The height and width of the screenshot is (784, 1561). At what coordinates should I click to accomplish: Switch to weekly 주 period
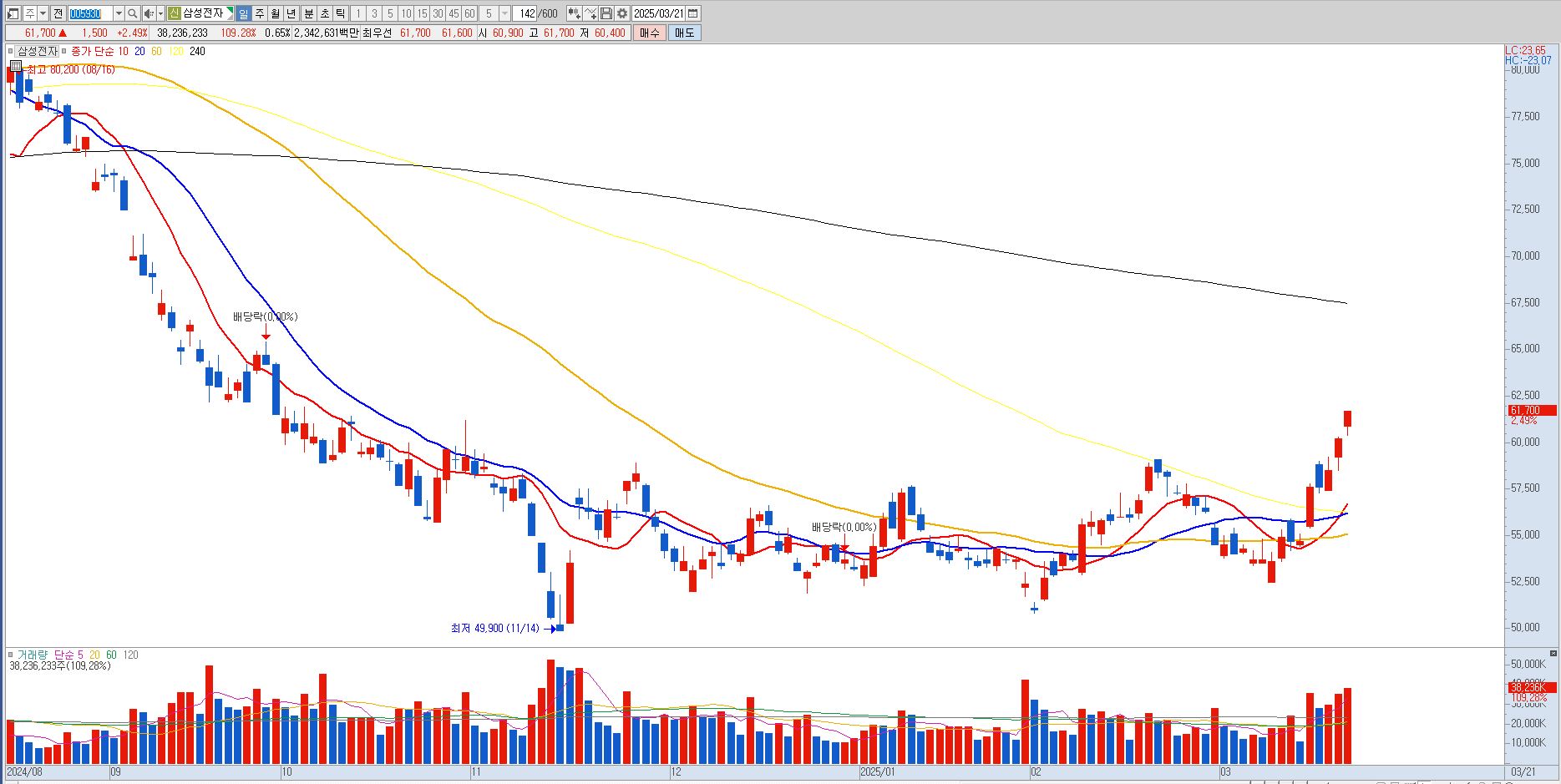tap(260, 13)
